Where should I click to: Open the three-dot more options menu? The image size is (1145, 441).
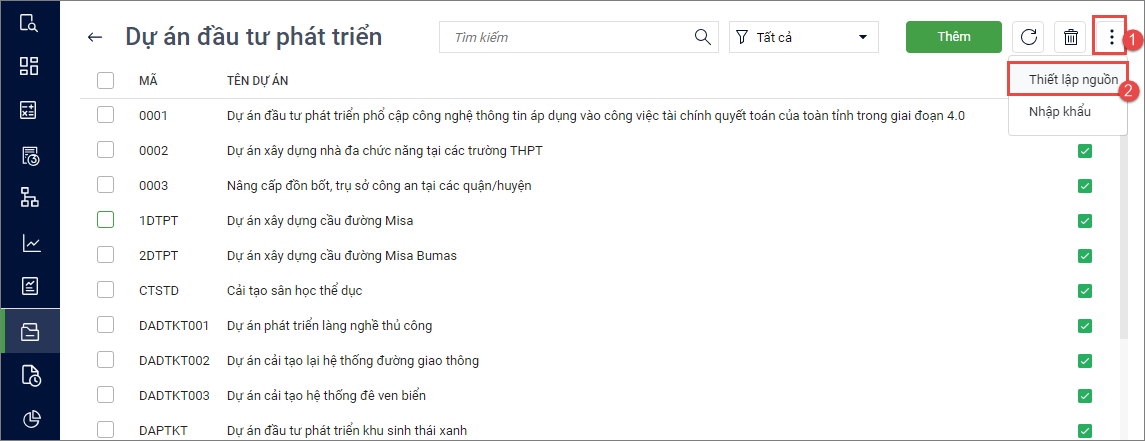[1111, 38]
